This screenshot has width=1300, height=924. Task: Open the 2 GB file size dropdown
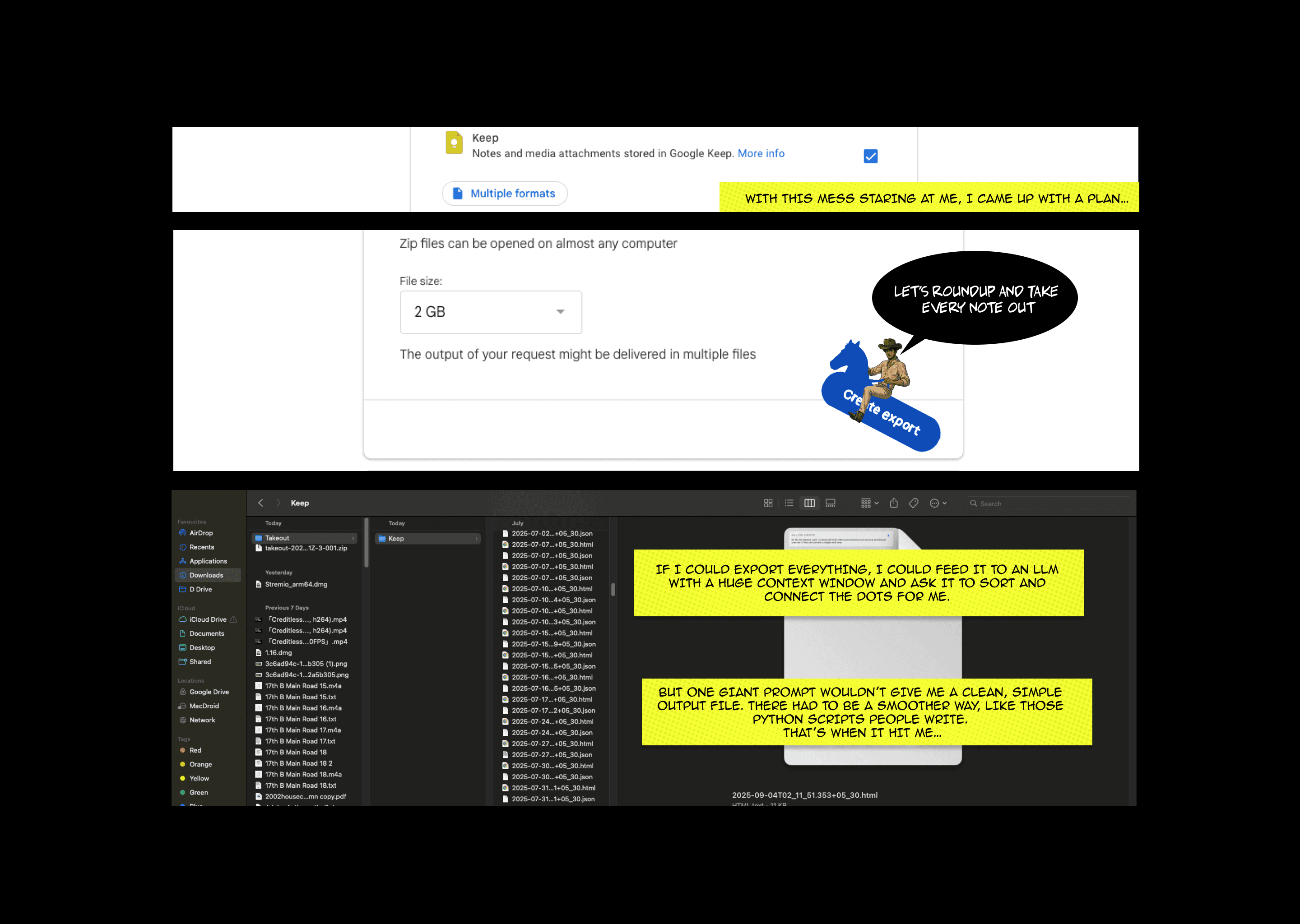[491, 312]
